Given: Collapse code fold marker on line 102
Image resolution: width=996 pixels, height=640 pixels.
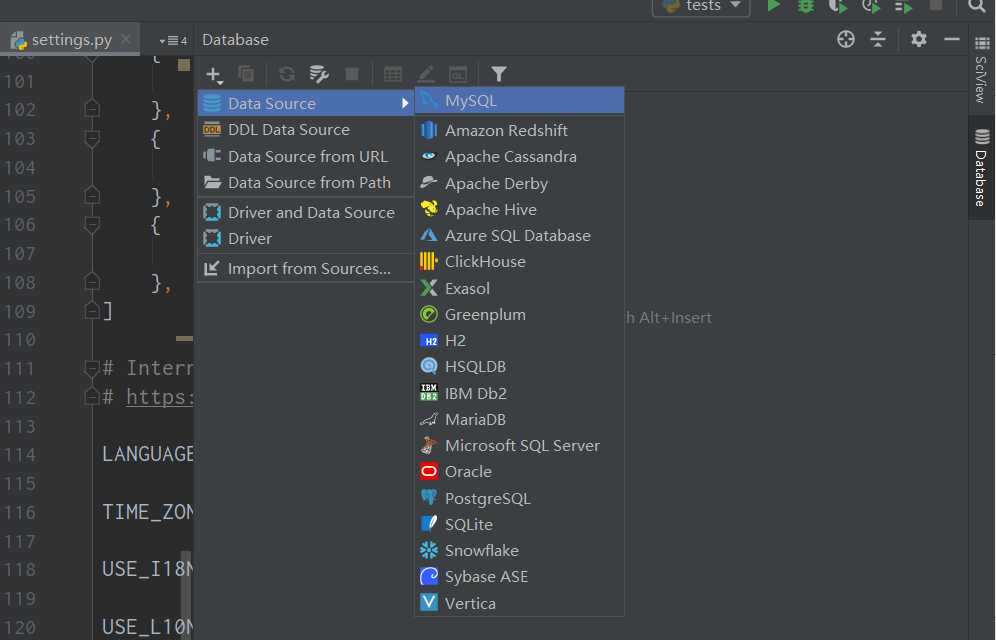Looking at the screenshot, I should 92,109.
